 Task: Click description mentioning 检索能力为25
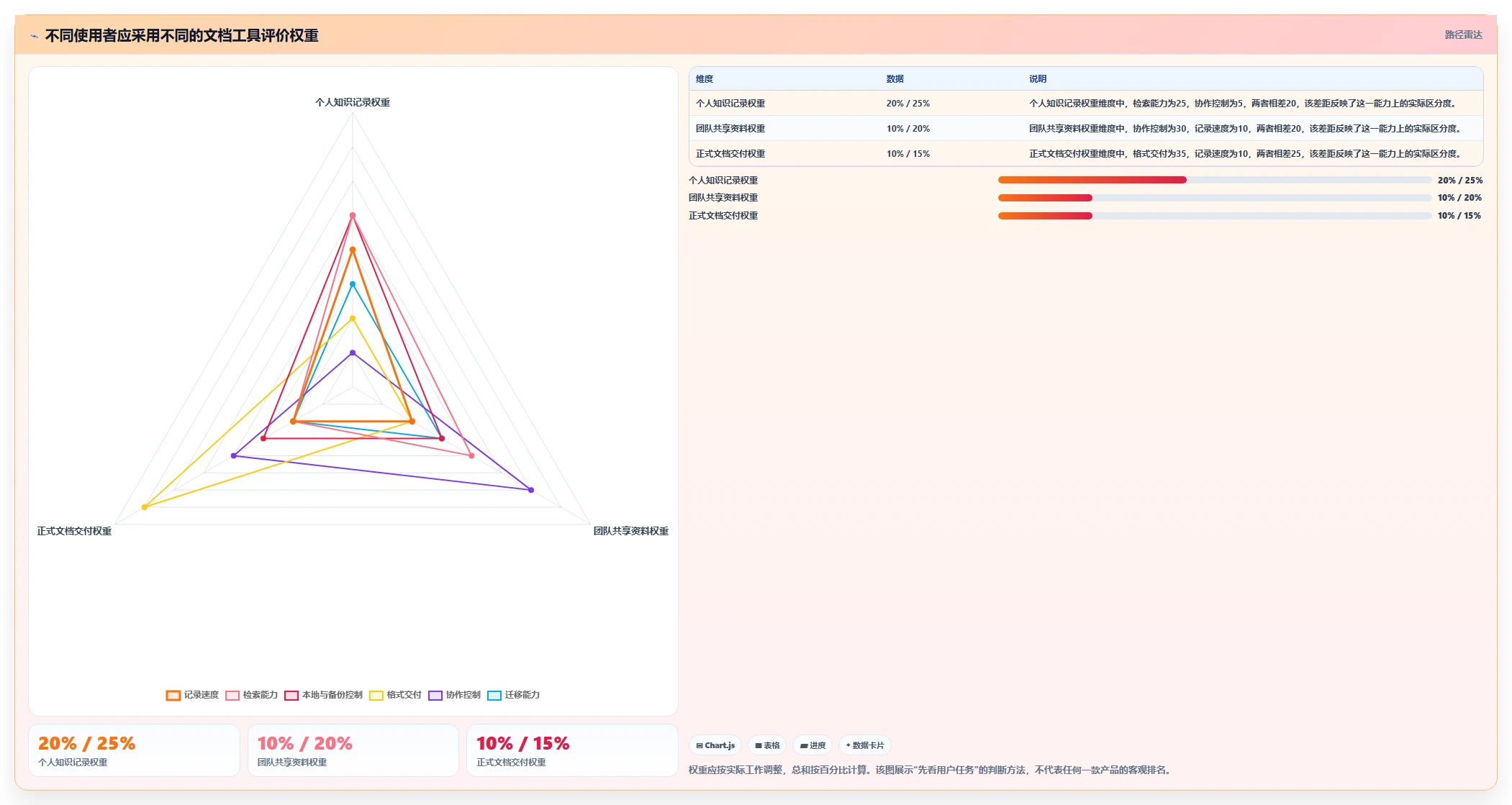(x=1244, y=104)
